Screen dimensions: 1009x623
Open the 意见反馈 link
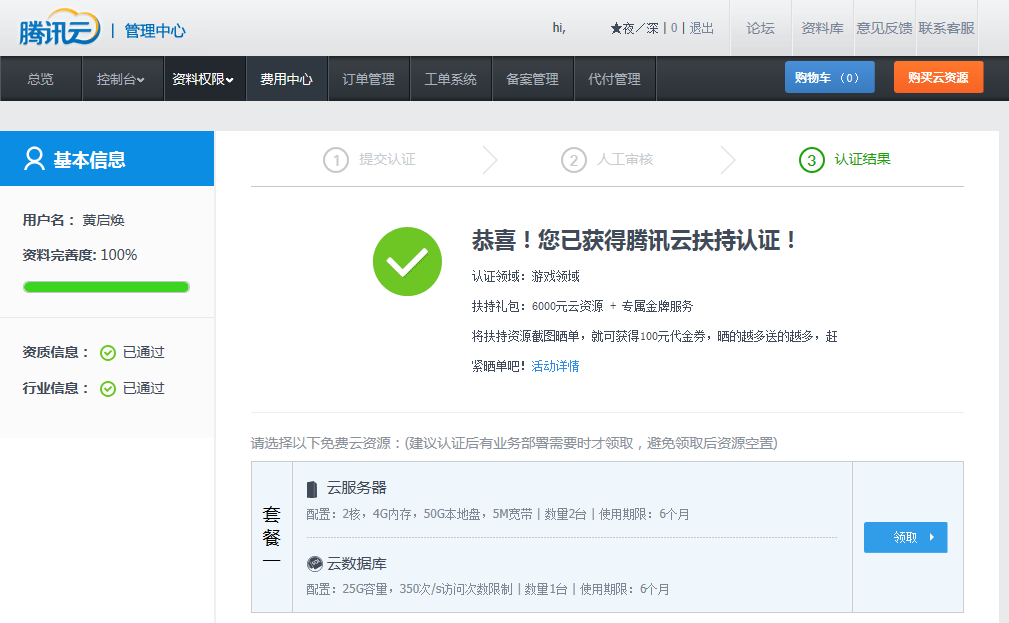point(884,28)
